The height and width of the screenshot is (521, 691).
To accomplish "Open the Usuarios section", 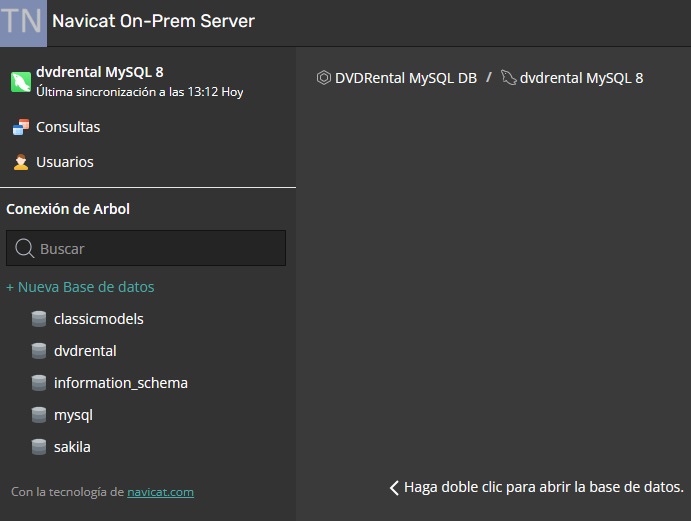I will coord(65,162).
